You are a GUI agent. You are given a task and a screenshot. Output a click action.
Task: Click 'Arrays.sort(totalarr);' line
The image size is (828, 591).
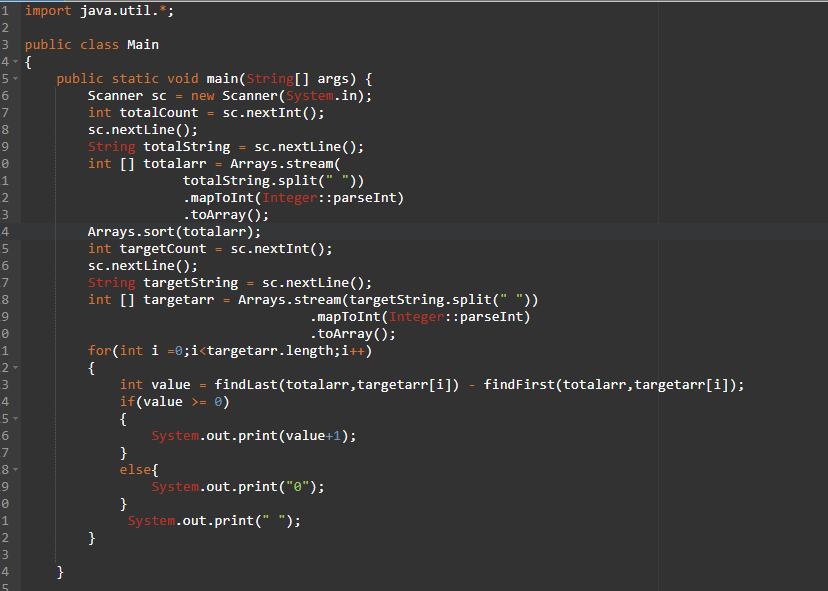pos(174,231)
